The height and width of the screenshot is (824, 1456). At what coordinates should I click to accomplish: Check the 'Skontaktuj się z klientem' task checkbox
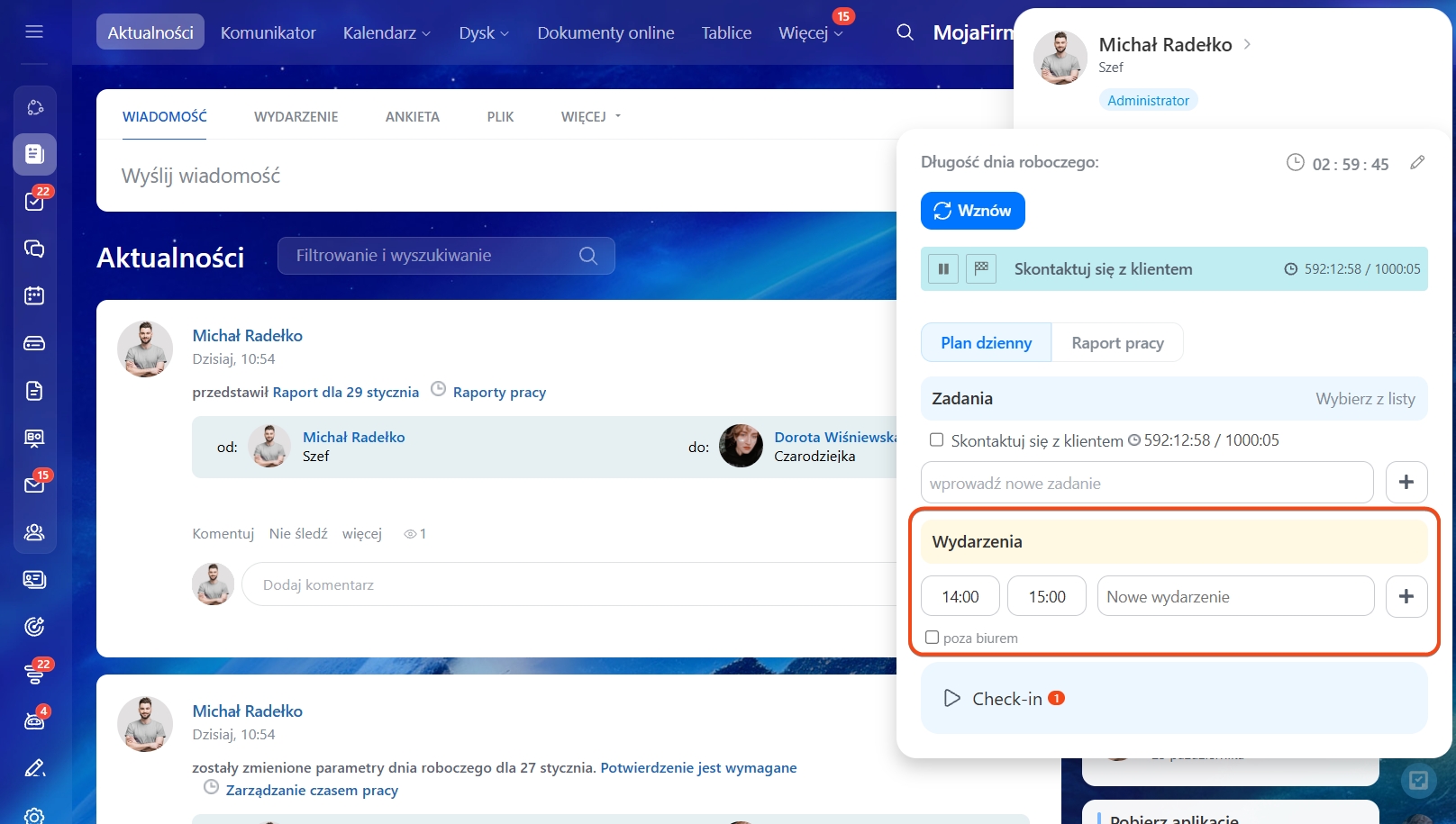tap(936, 440)
